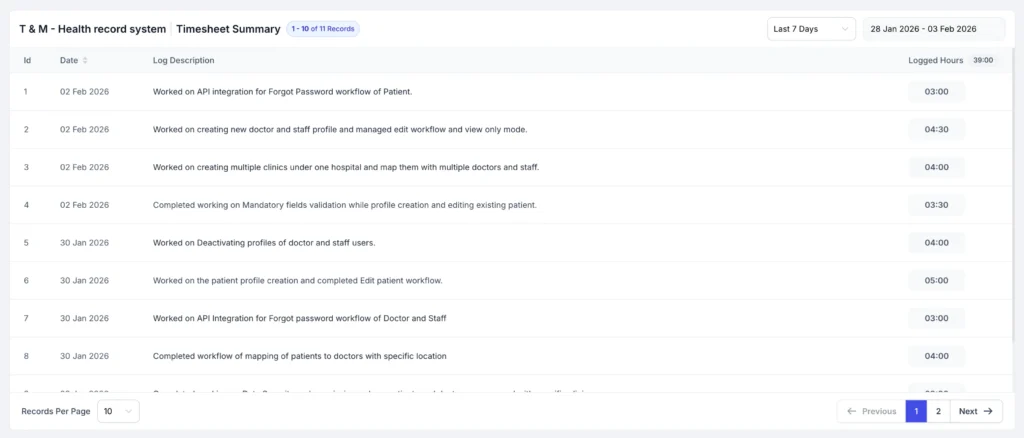Select the multiple clinics log row
The height and width of the screenshot is (438, 1024).
[345, 167]
